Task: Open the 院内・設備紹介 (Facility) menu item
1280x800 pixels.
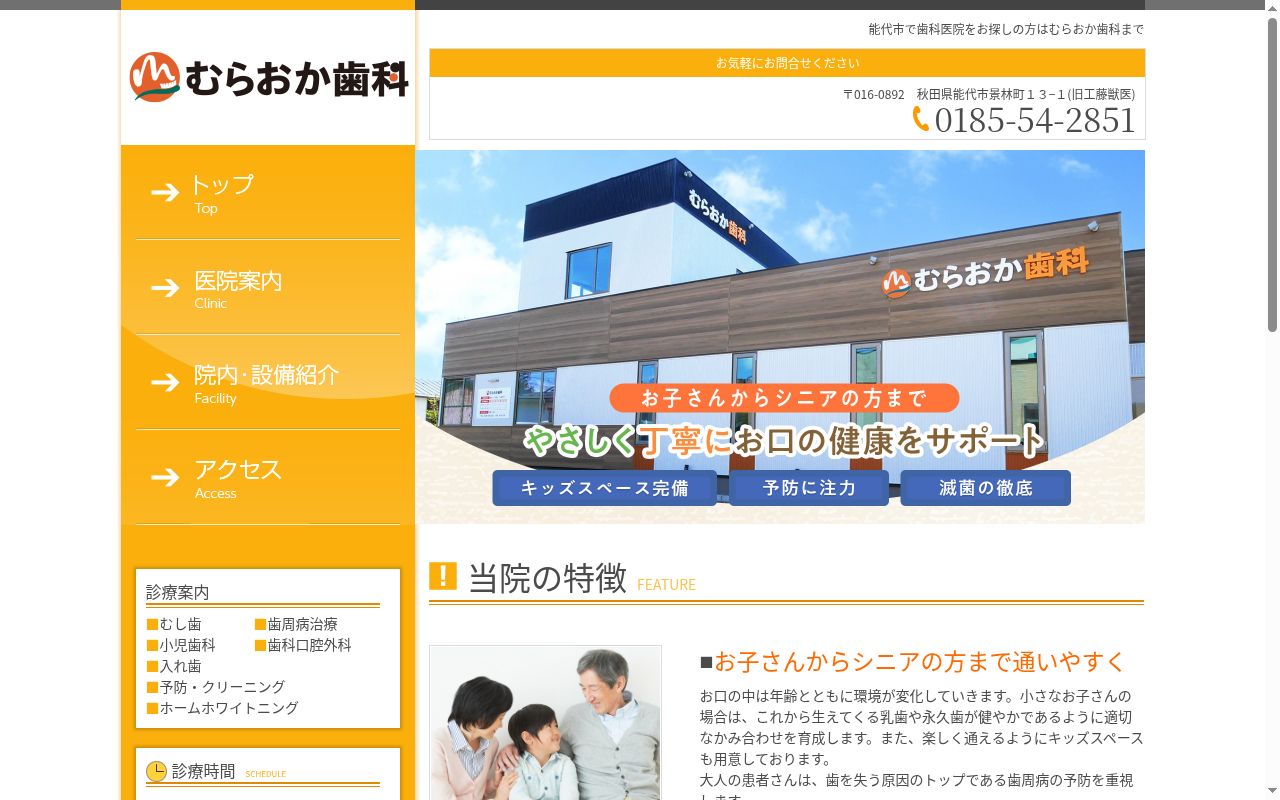Action: point(268,382)
